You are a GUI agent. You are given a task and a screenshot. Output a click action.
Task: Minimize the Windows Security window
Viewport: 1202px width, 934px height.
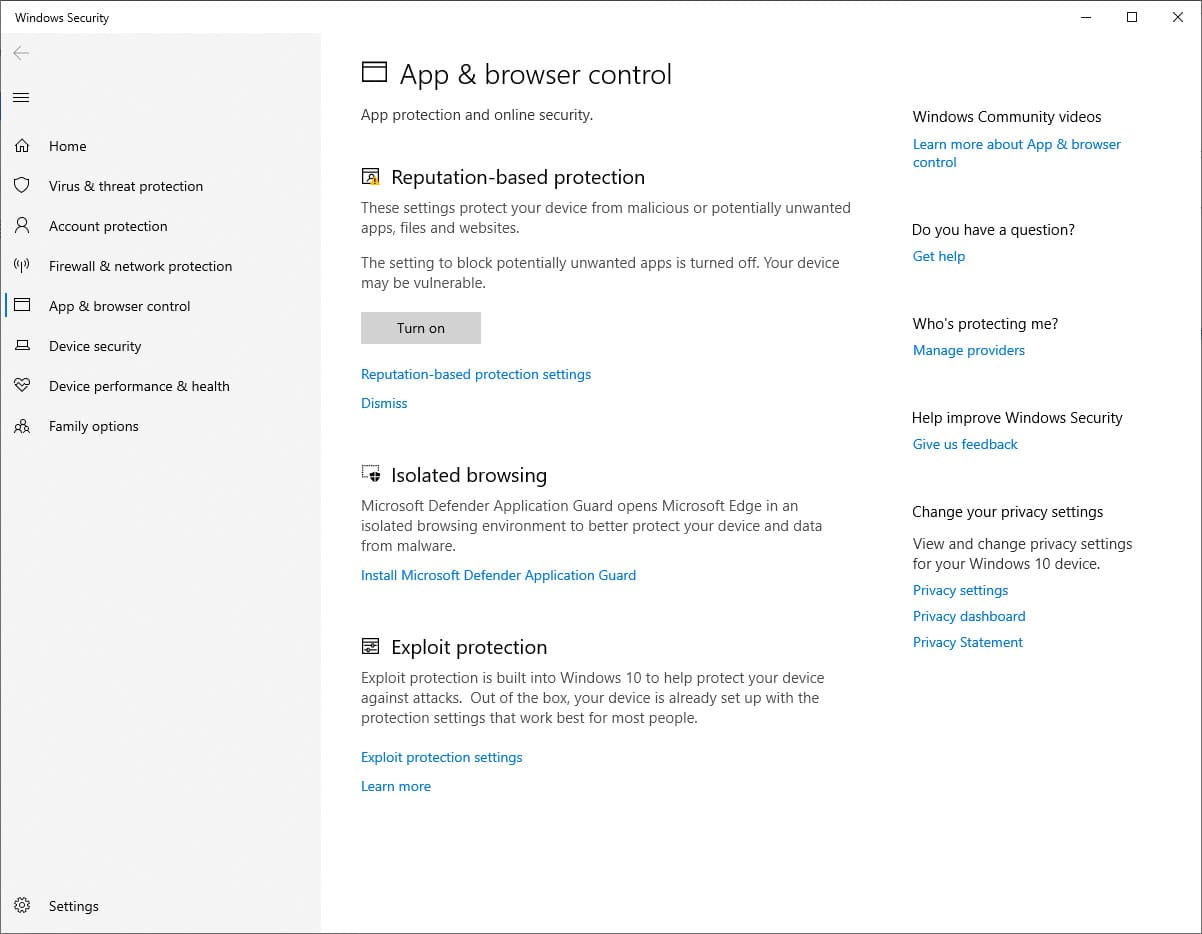pyautogui.click(x=1086, y=17)
